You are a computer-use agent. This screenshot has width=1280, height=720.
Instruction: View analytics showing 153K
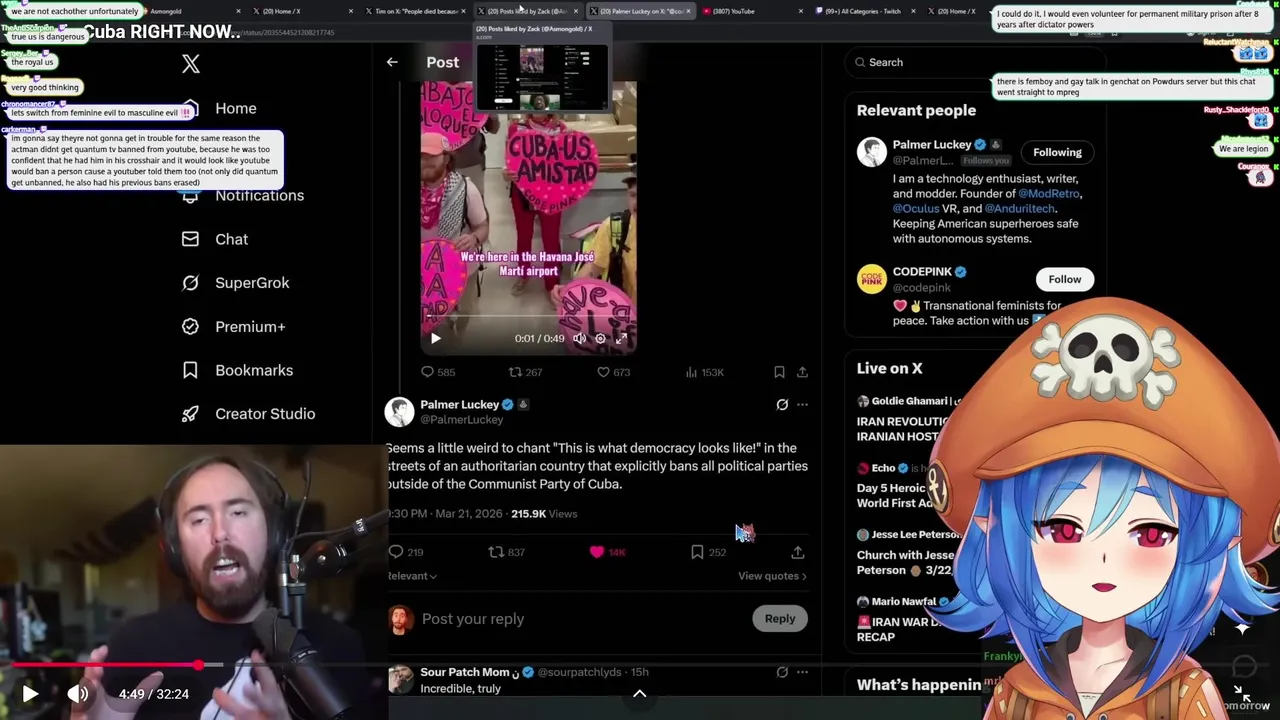[x=691, y=372]
